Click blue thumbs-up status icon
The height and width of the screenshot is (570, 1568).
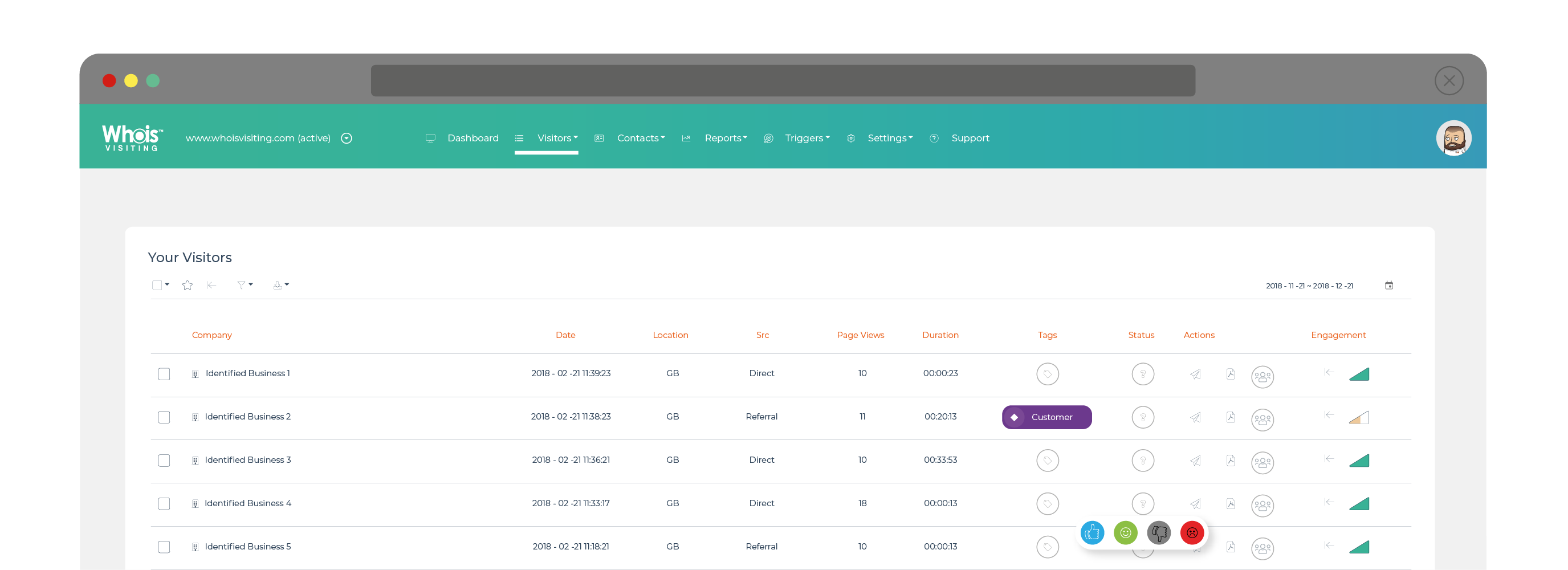(1092, 533)
